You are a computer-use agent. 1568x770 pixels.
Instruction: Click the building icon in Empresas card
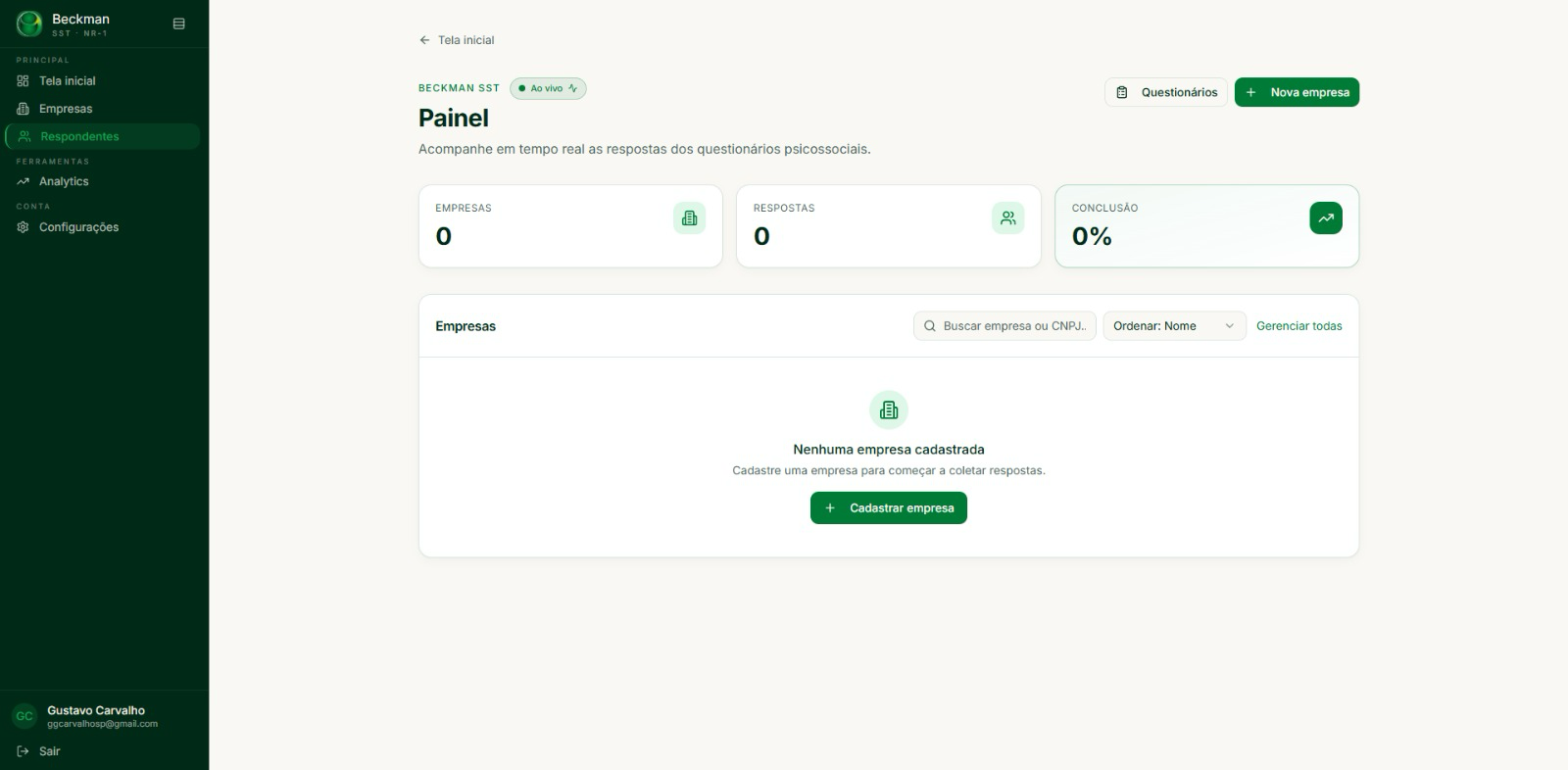(x=690, y=218)
